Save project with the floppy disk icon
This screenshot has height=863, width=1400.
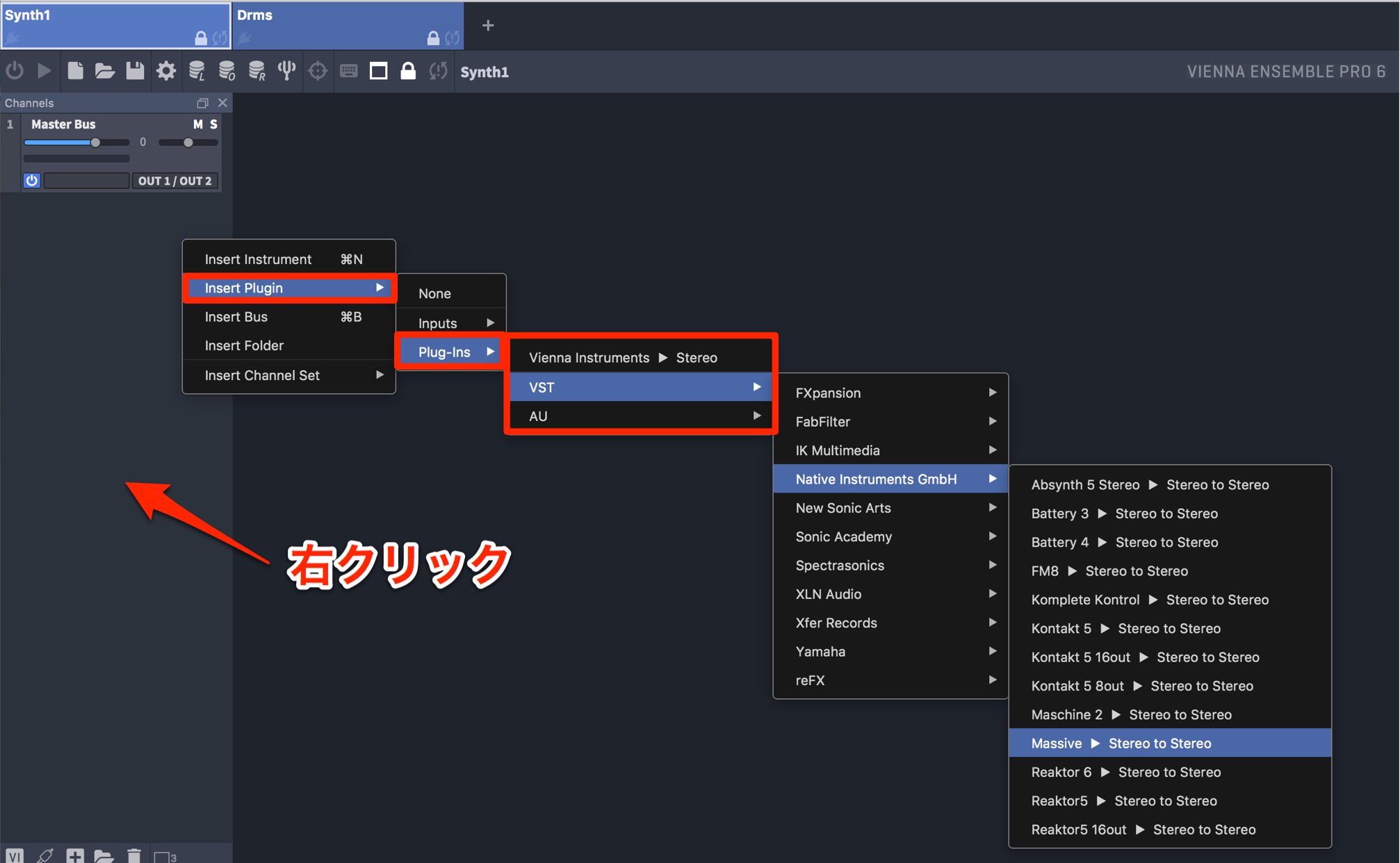point(135,71)
